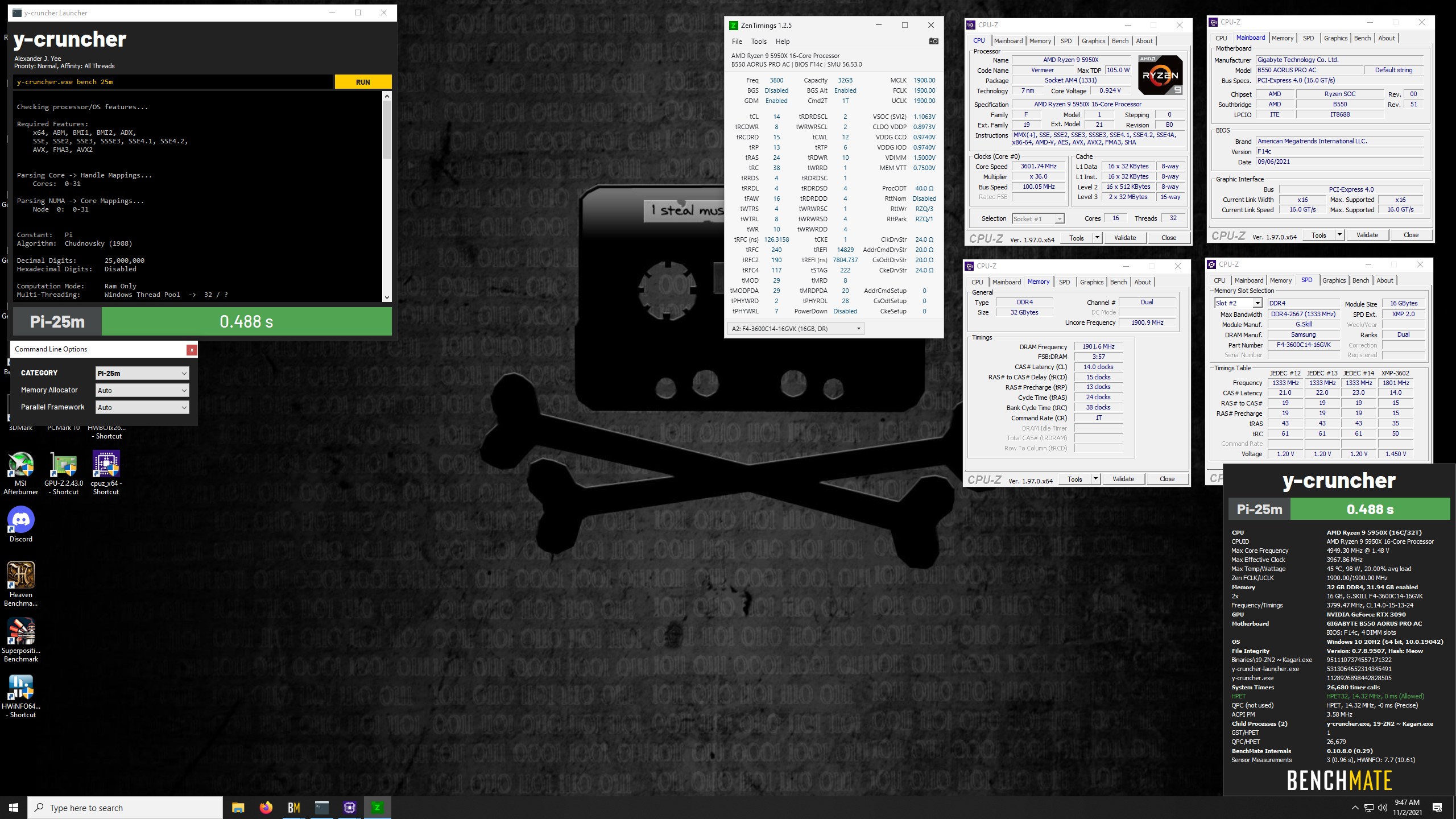Select Graphics tab in CPU-Z Mainboard window

[x=1335, y=38]
